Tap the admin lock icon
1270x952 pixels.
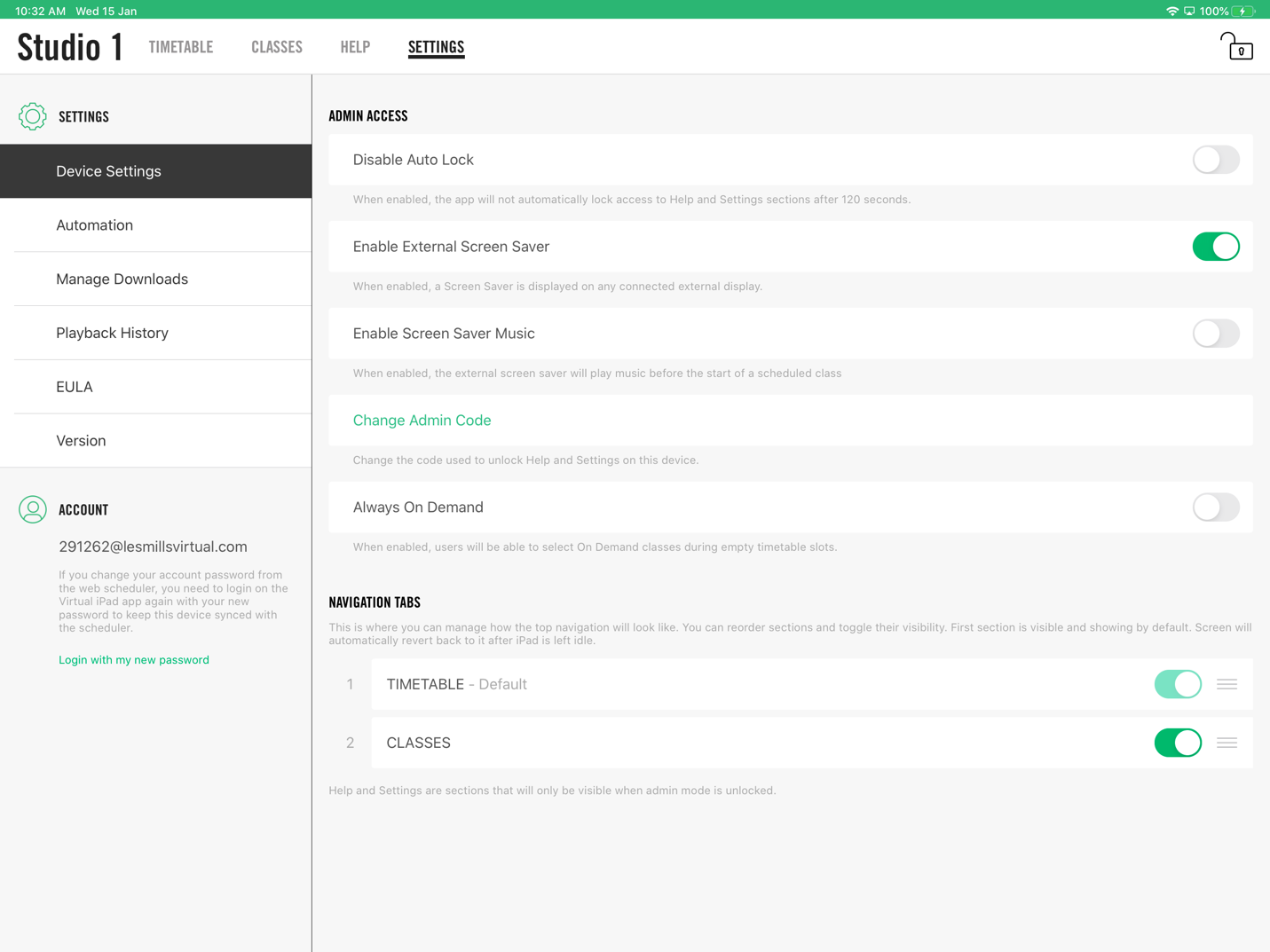1236,46
